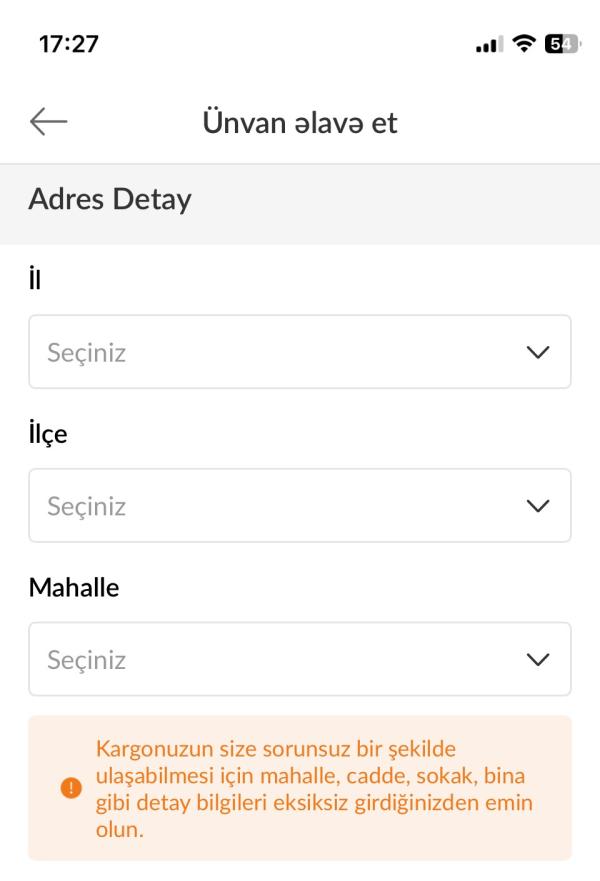Tap the word 'Kargonuzun' starting the notice
The image size is (600, 881).
[x=147, y=749]
